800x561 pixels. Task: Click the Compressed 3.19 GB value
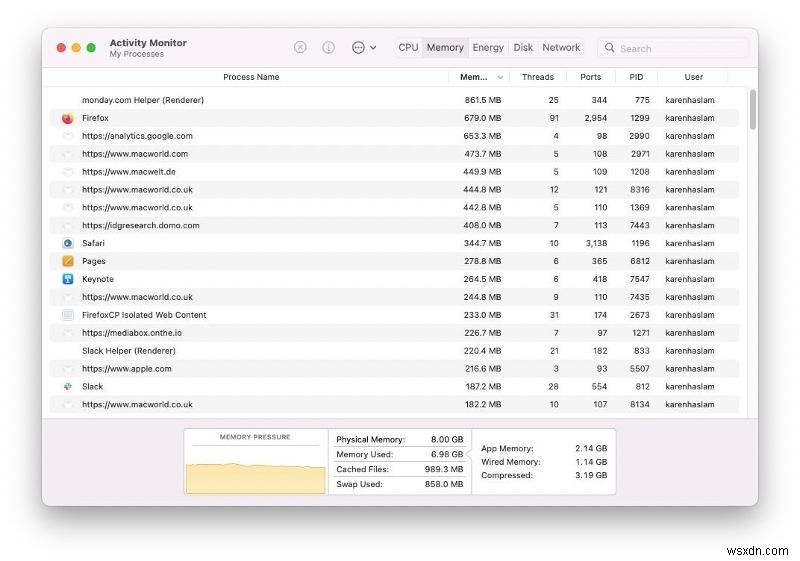pos(591,475)
